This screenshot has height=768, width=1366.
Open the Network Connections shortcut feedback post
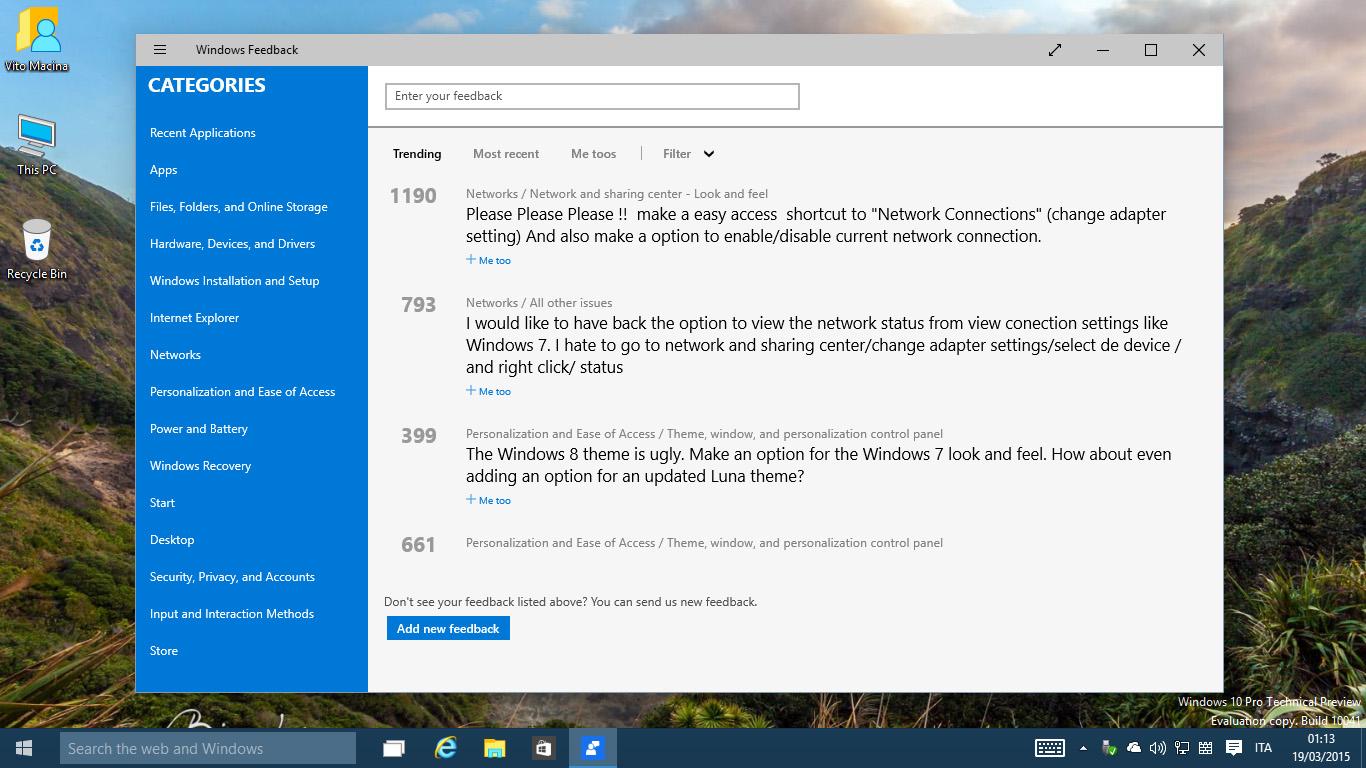(816, 225)
